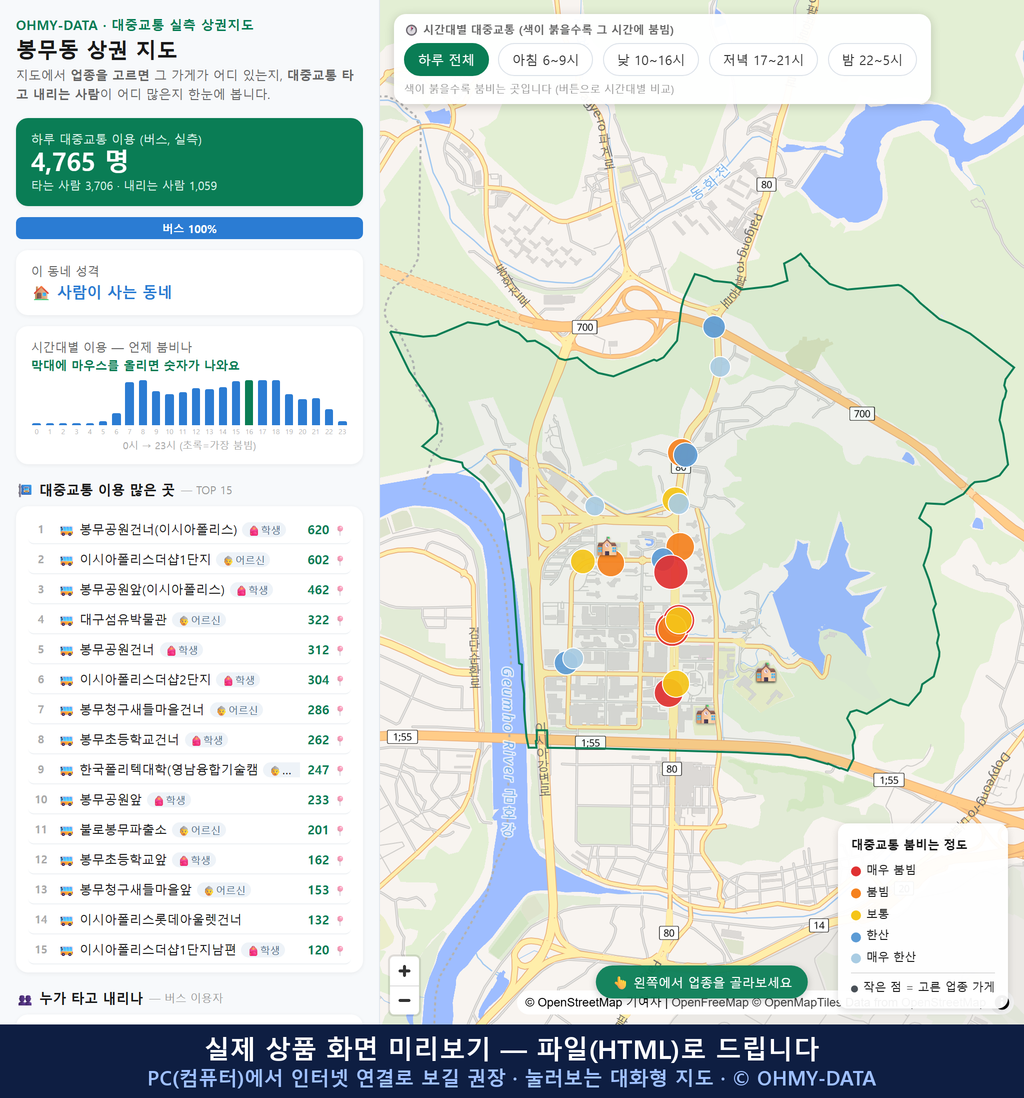Click stop name 봉무공원건너(이시아폴리스)
Viewport: 1024px width, 1098px height.
158,530
